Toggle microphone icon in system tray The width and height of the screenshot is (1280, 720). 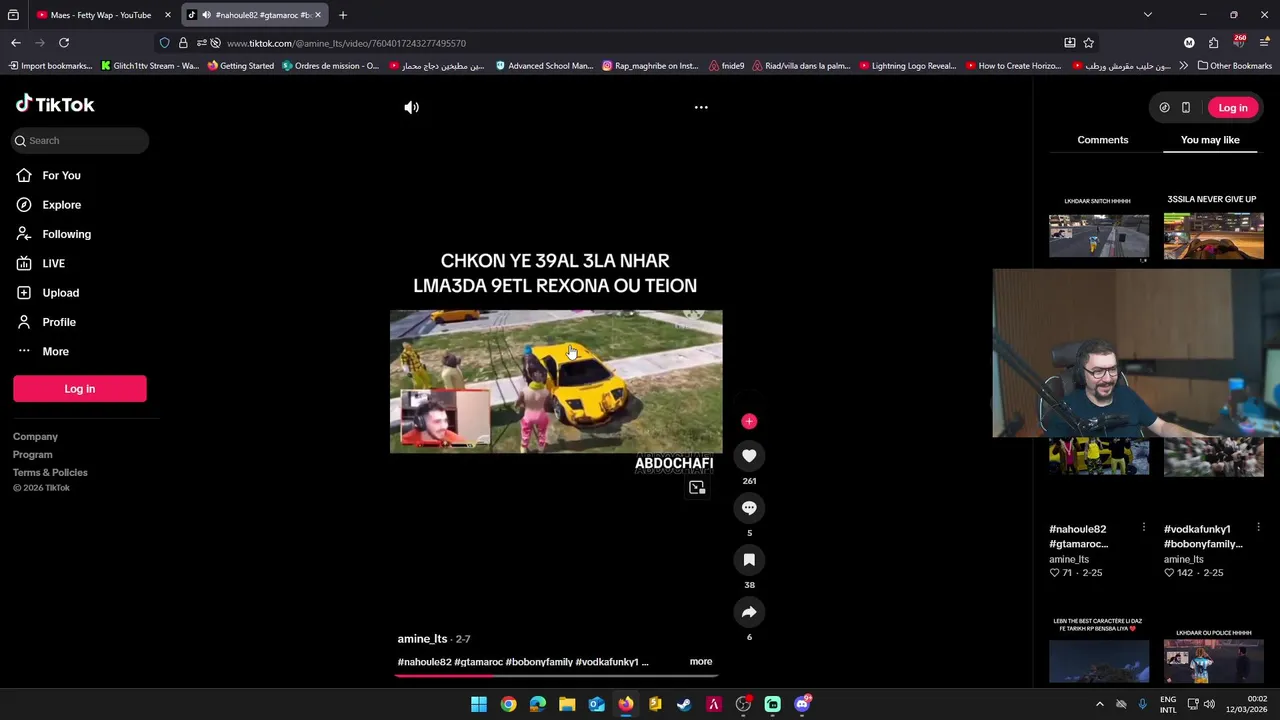1142,704
